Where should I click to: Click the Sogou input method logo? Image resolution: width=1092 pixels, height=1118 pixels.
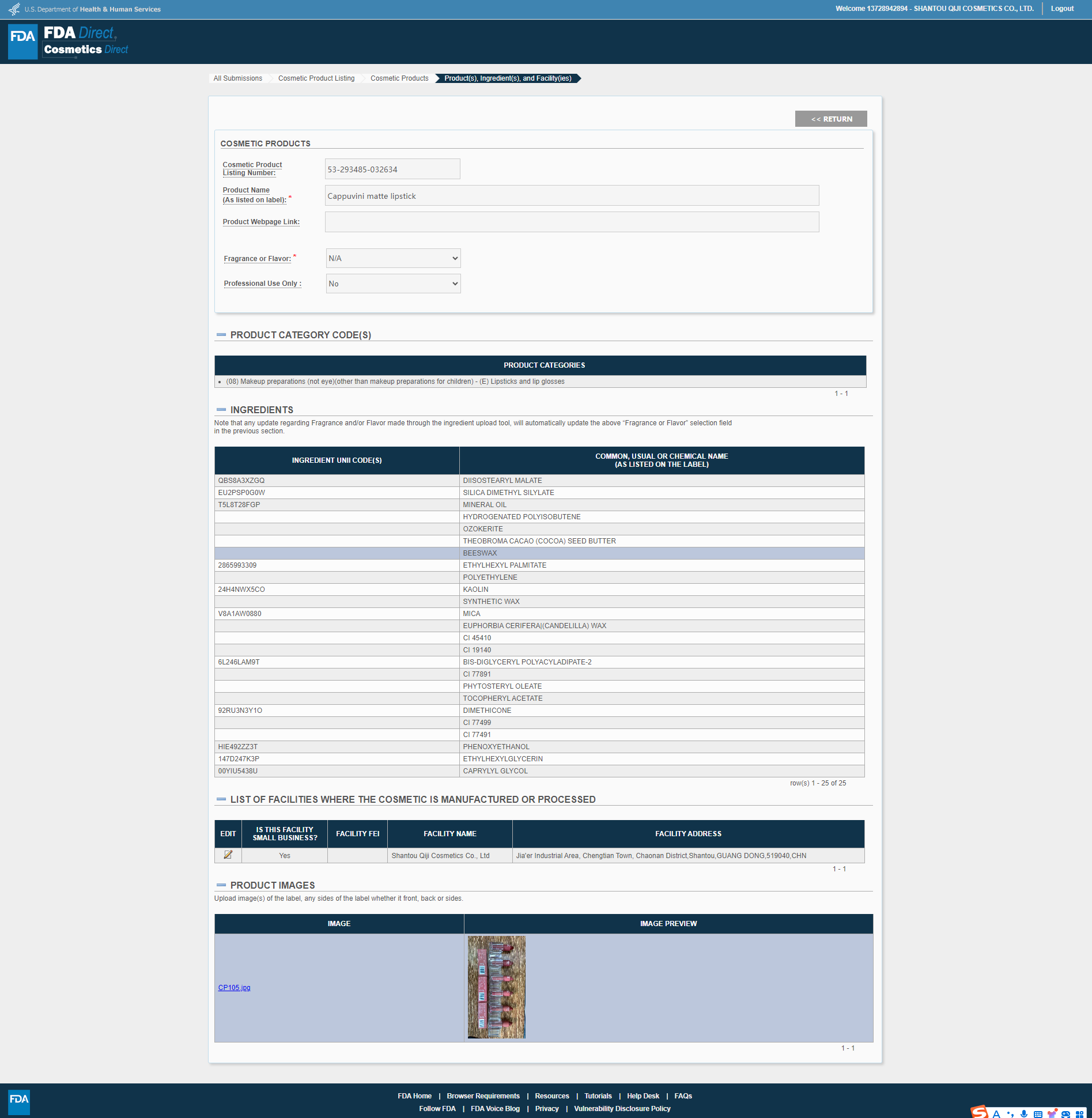pos(979,1112)
